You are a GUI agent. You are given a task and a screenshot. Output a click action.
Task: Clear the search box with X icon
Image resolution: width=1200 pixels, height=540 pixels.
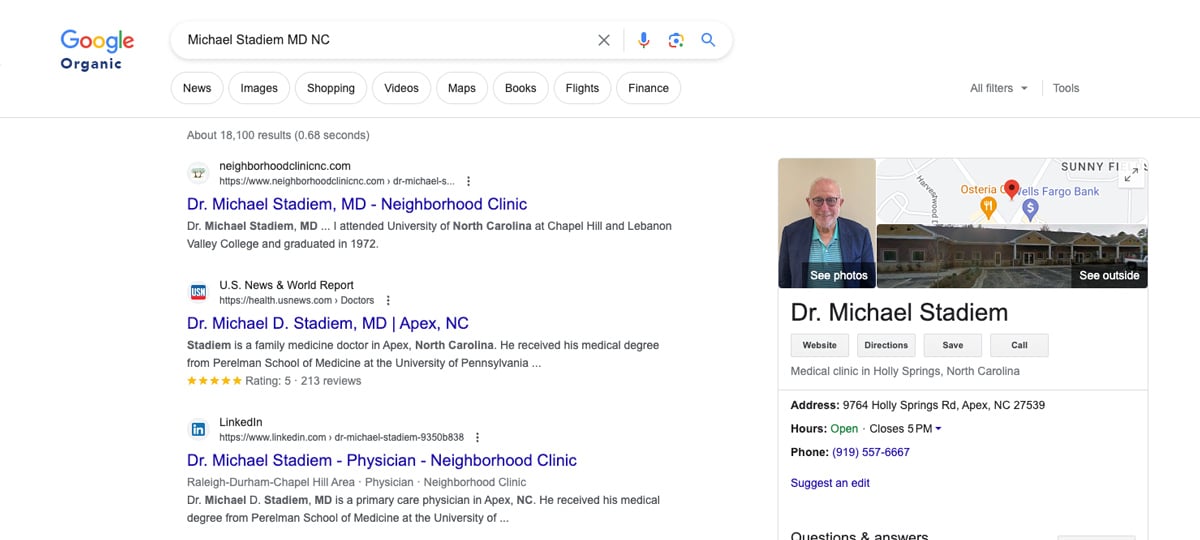click(x=604, y=40)
